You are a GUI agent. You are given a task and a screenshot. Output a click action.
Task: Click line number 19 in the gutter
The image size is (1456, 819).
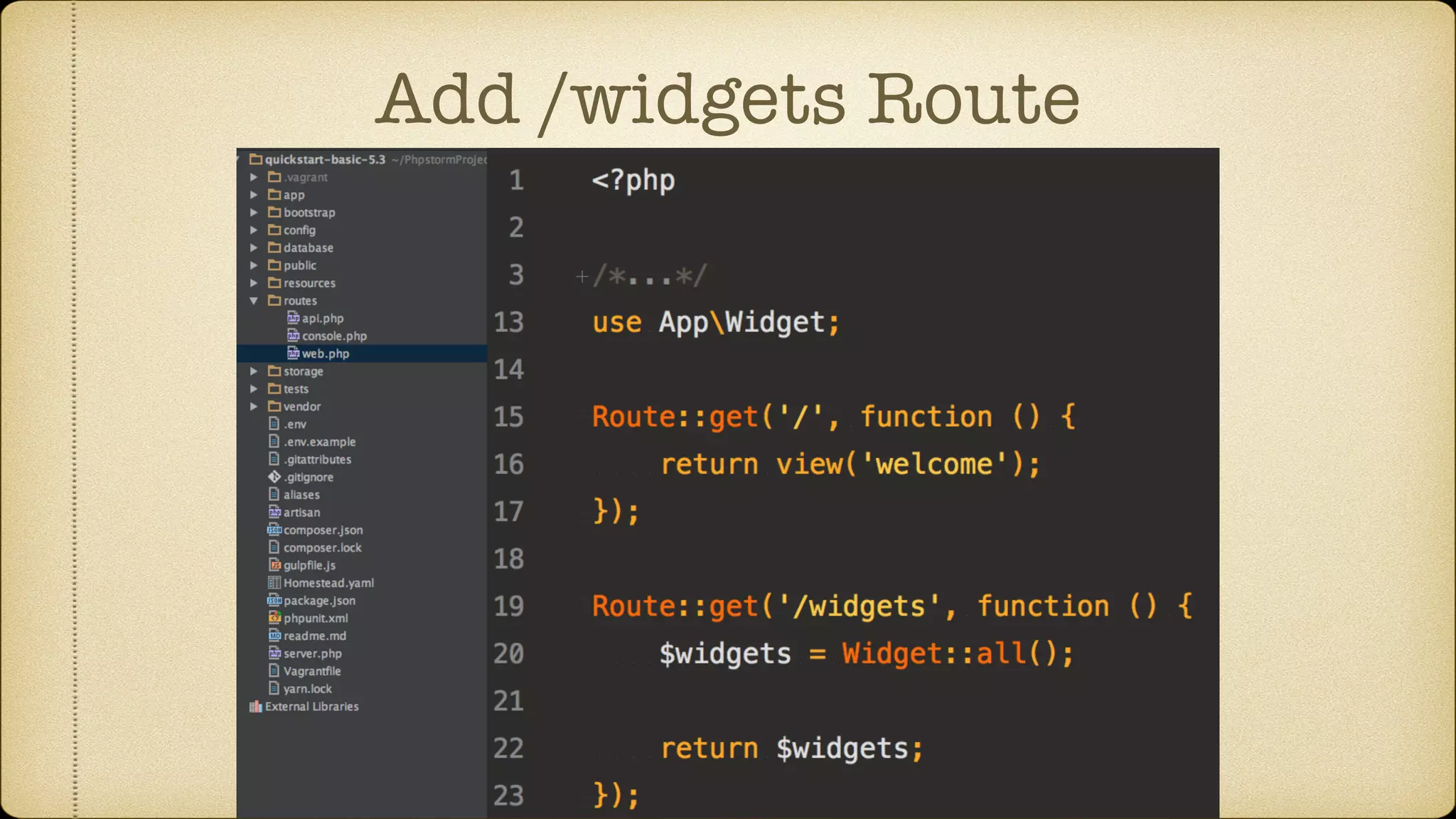[509, 606]
